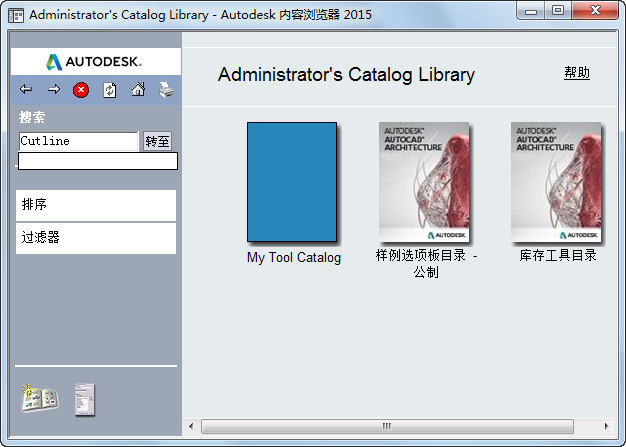This screenshot has width=626, height=447.
Task: Click the Administrator's Catalog Library heading
Action: click(346, 75)
